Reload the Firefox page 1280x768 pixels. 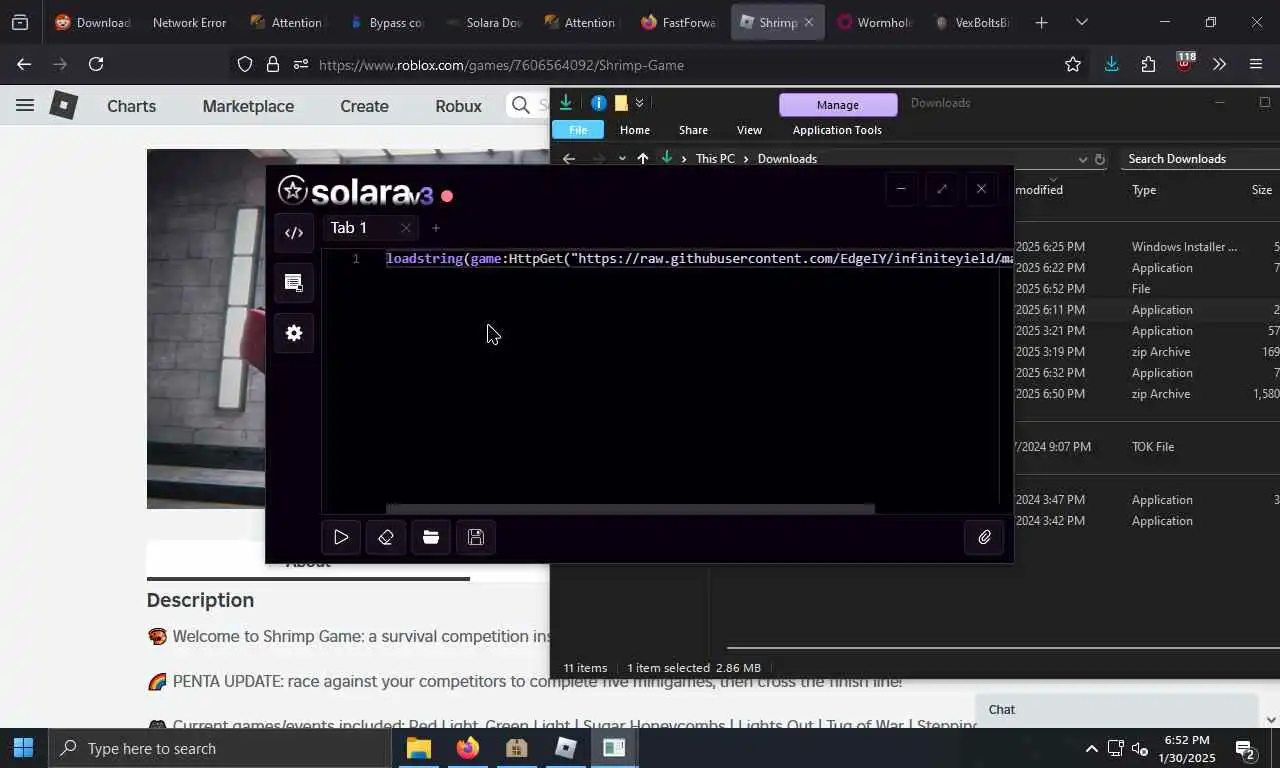tap(96, 64)
